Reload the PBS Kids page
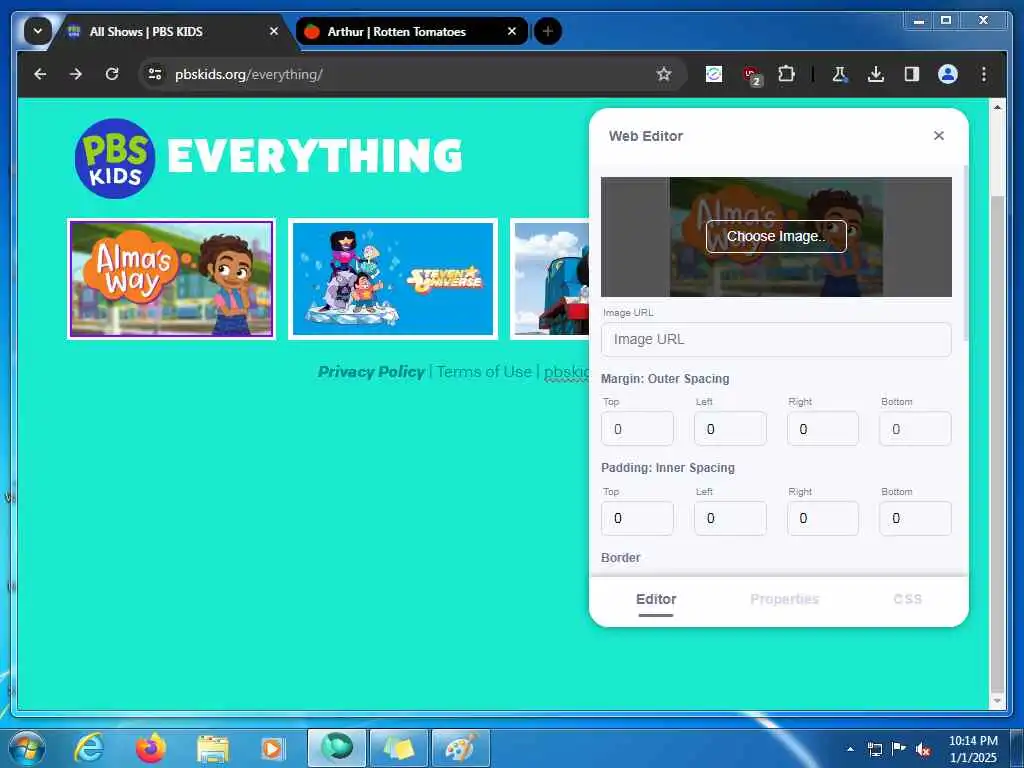1024x768 pixels. click(112, 74)
